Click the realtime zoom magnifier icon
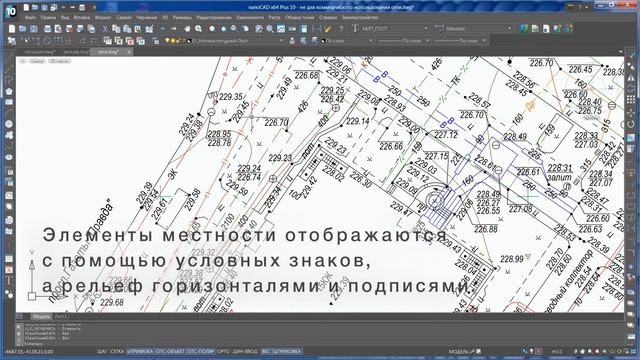This screenshot has width=640, height=360. click(198, 29)
